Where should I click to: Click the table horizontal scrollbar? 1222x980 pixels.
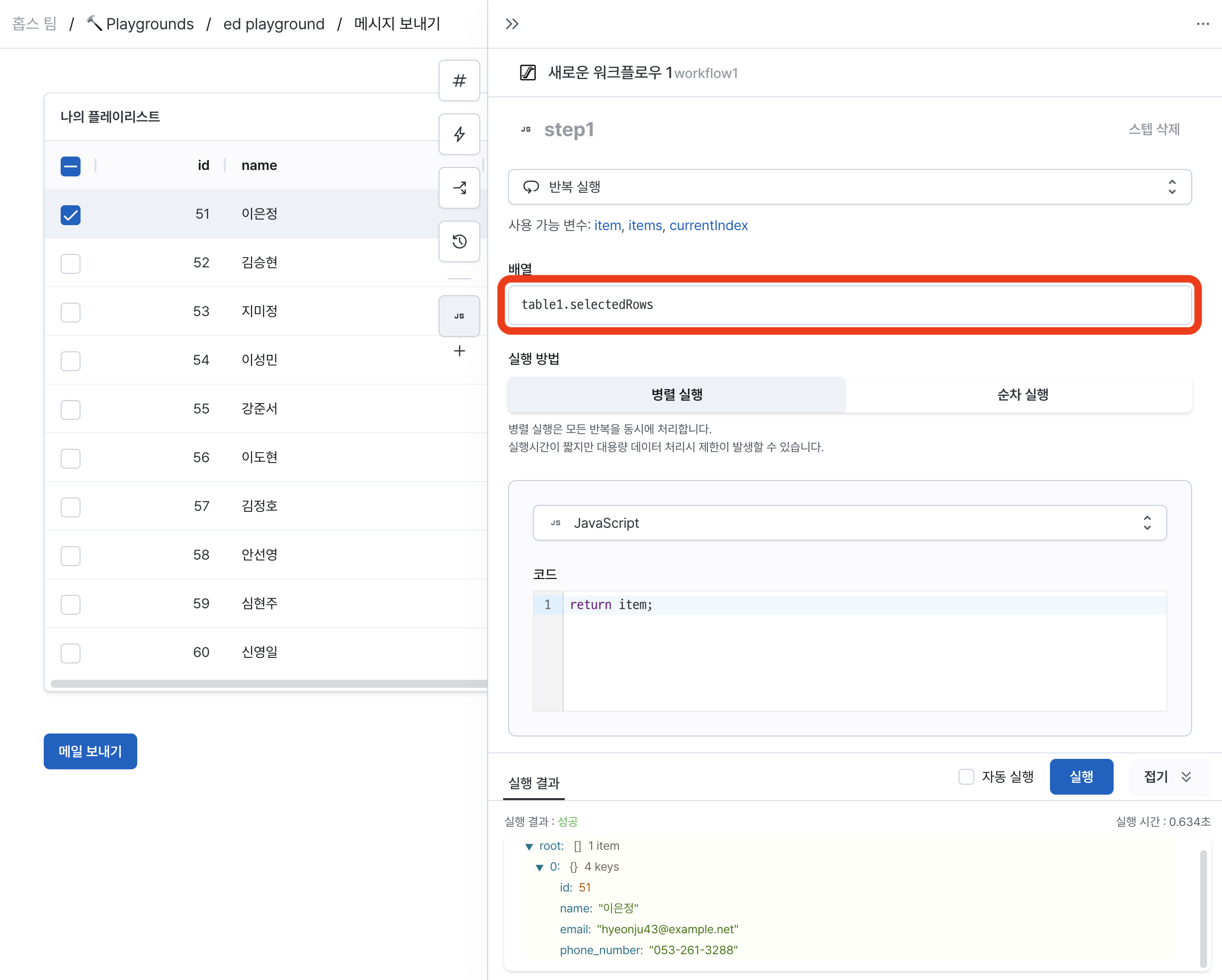(268, 684)
